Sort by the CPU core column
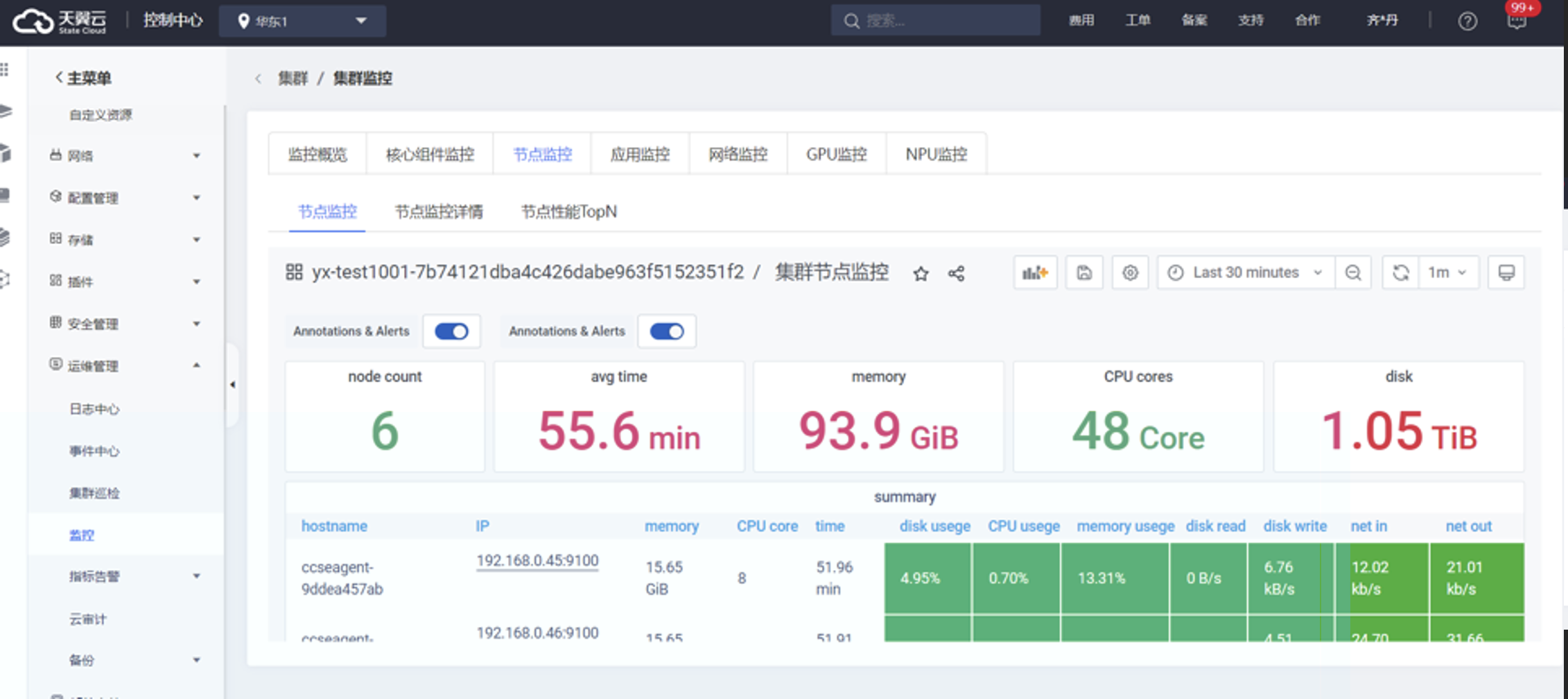The width and height of the screenshot is (1568, 699). (767, 526)
